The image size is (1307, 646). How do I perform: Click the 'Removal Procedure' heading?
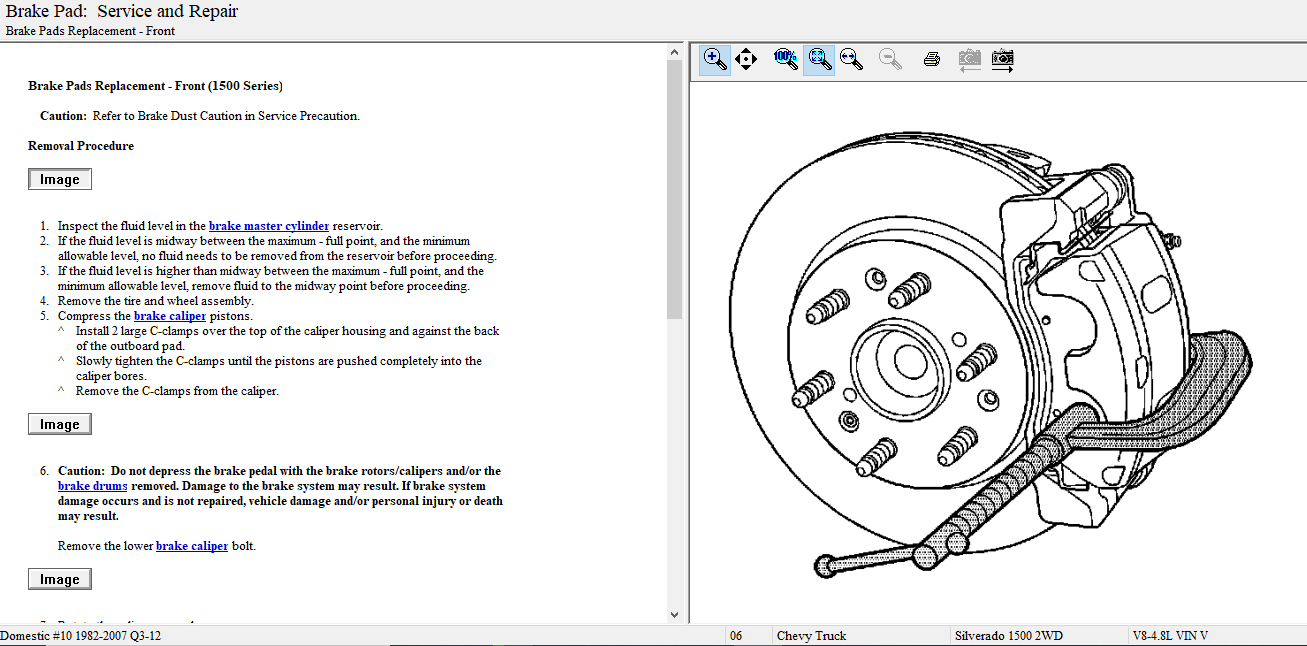coord(81,146)
